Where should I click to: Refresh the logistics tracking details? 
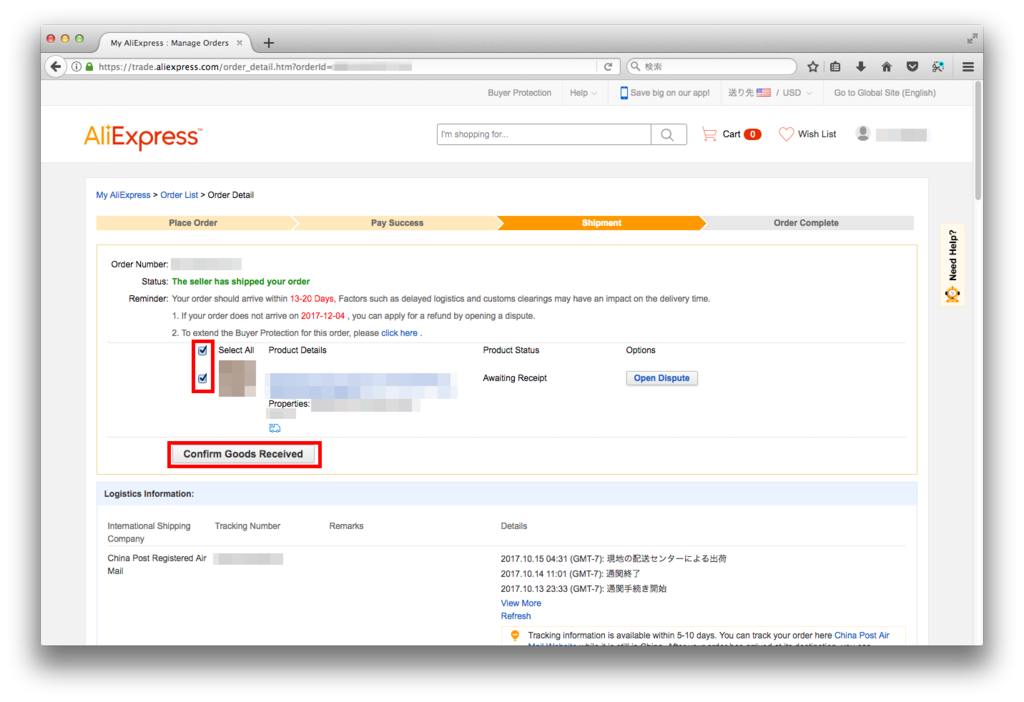pyautogui.click(x=515, y=616)
